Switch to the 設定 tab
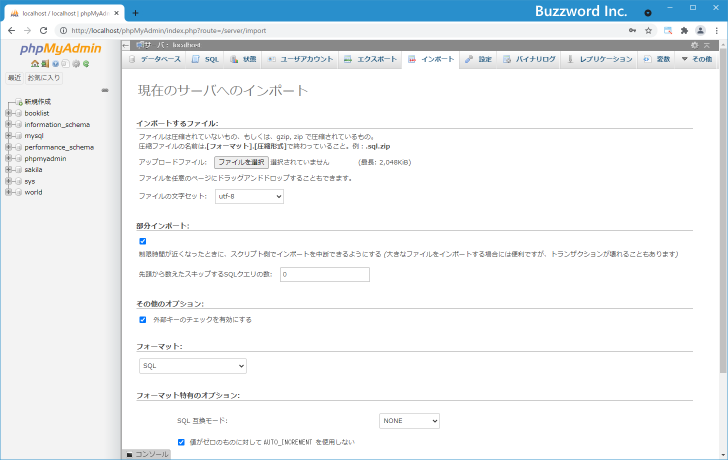 479,59
